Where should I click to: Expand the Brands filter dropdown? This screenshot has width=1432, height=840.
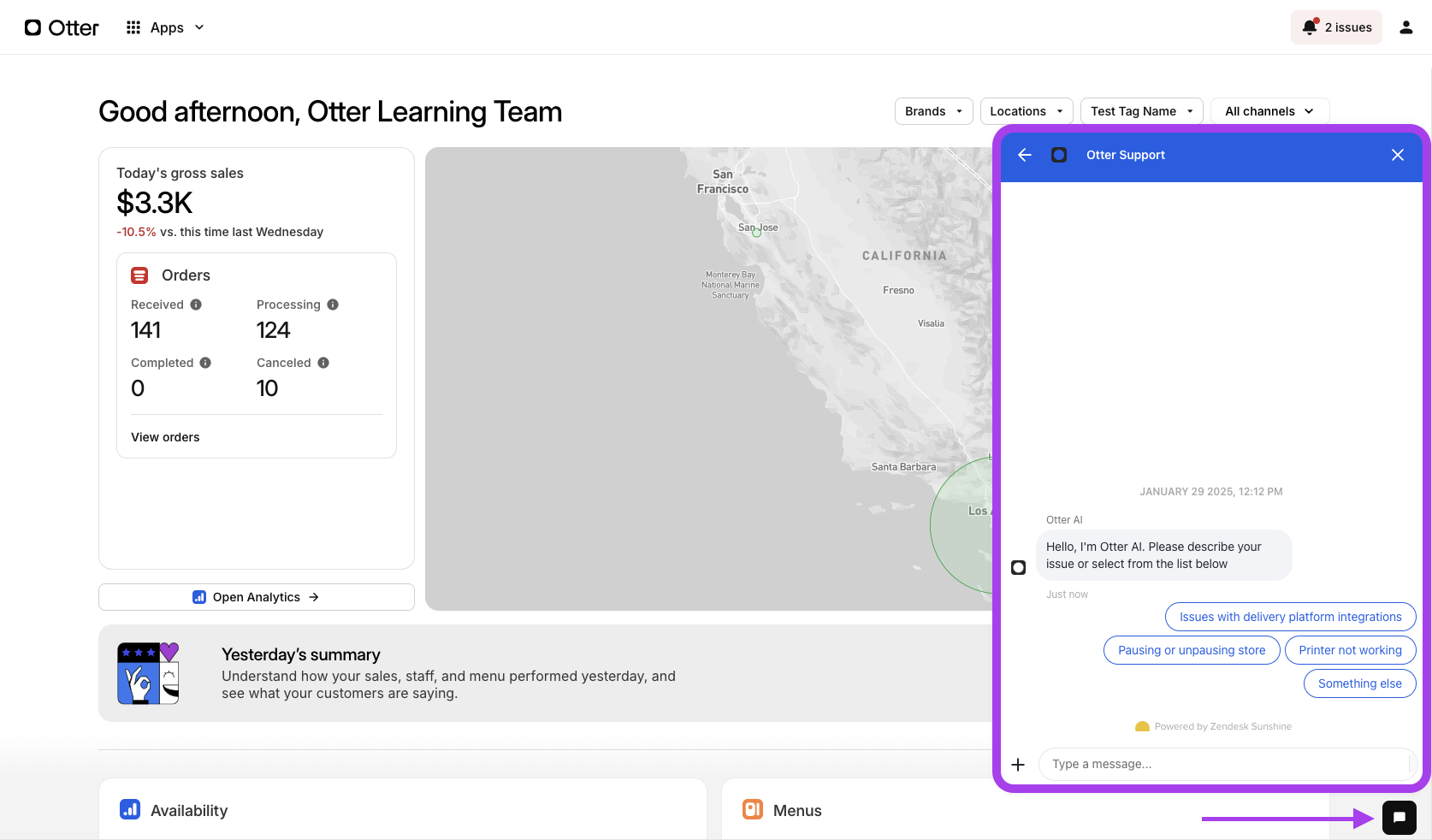[933, 111]
